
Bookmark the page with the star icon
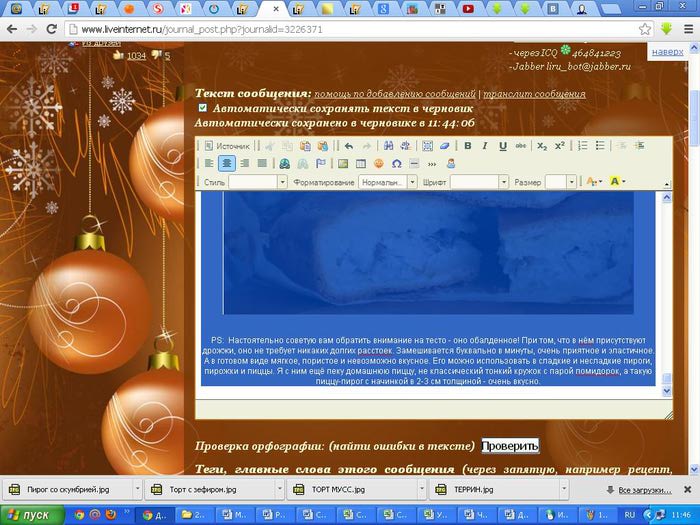coord(645,29)
